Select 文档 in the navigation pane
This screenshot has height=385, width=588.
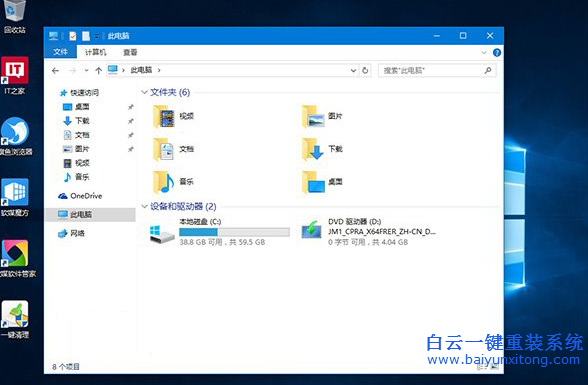point(76,135)
